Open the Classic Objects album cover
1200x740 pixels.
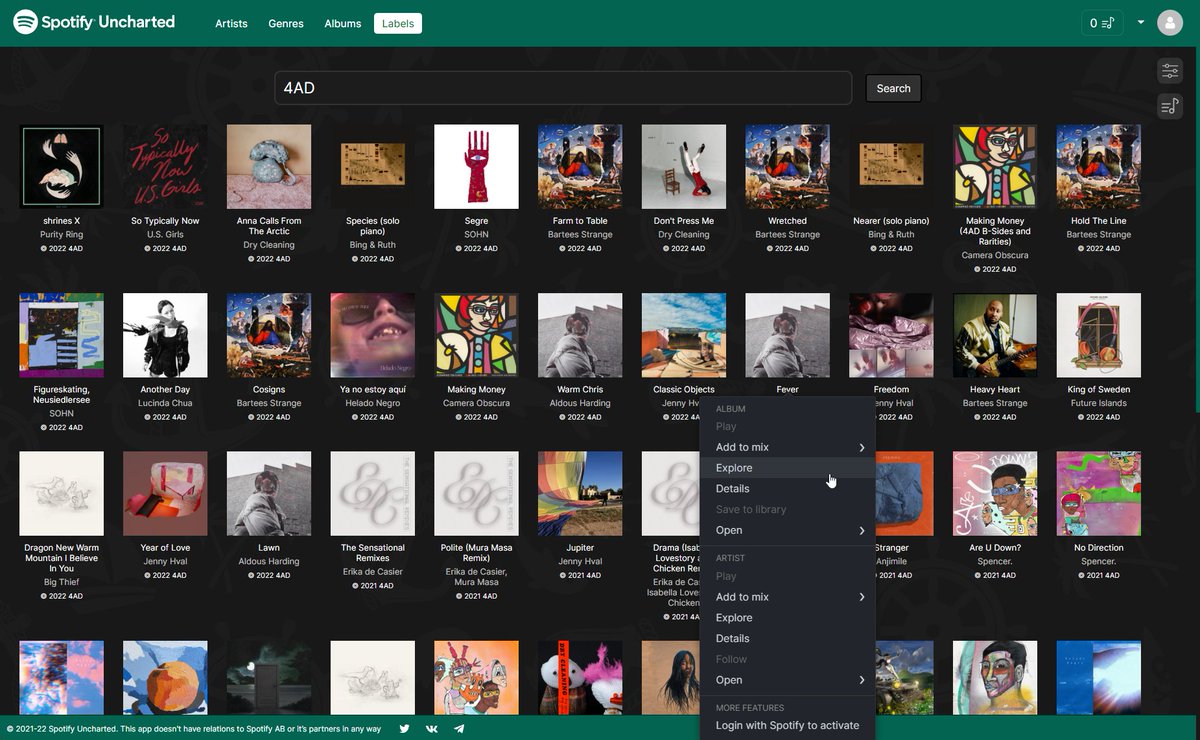pos(684,335)
